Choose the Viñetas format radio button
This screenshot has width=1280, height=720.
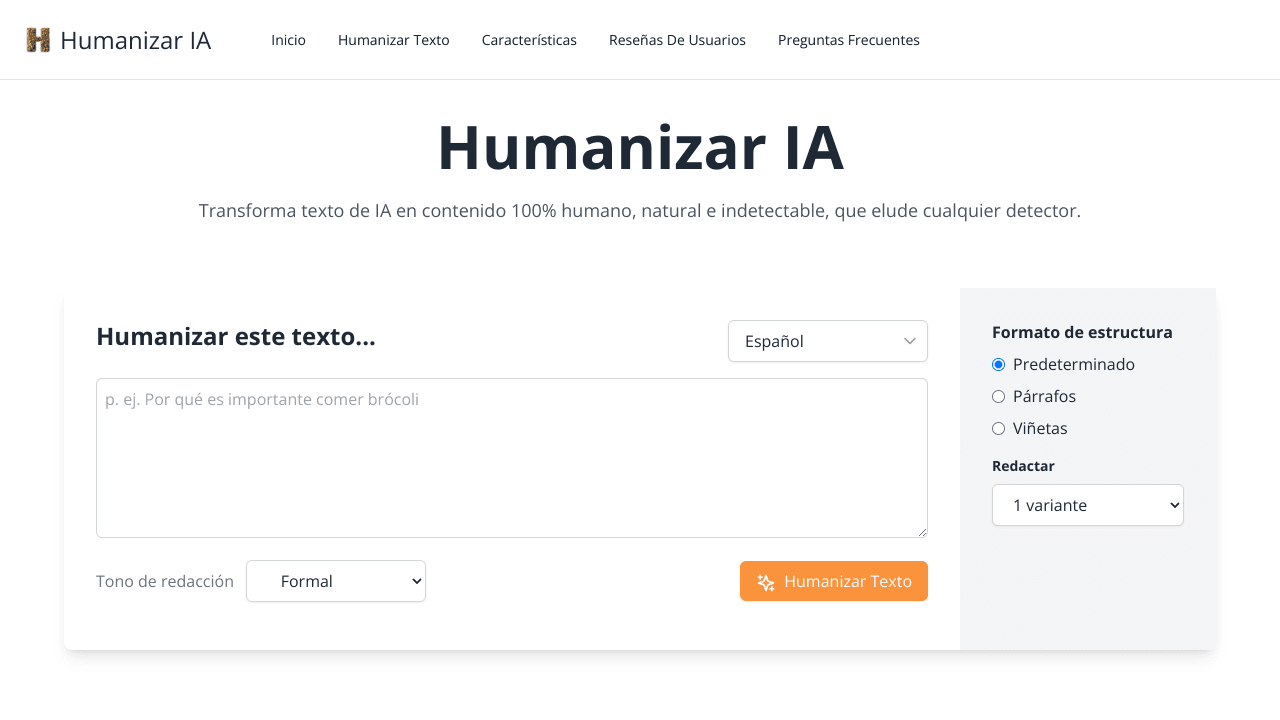tap(998, 429)
